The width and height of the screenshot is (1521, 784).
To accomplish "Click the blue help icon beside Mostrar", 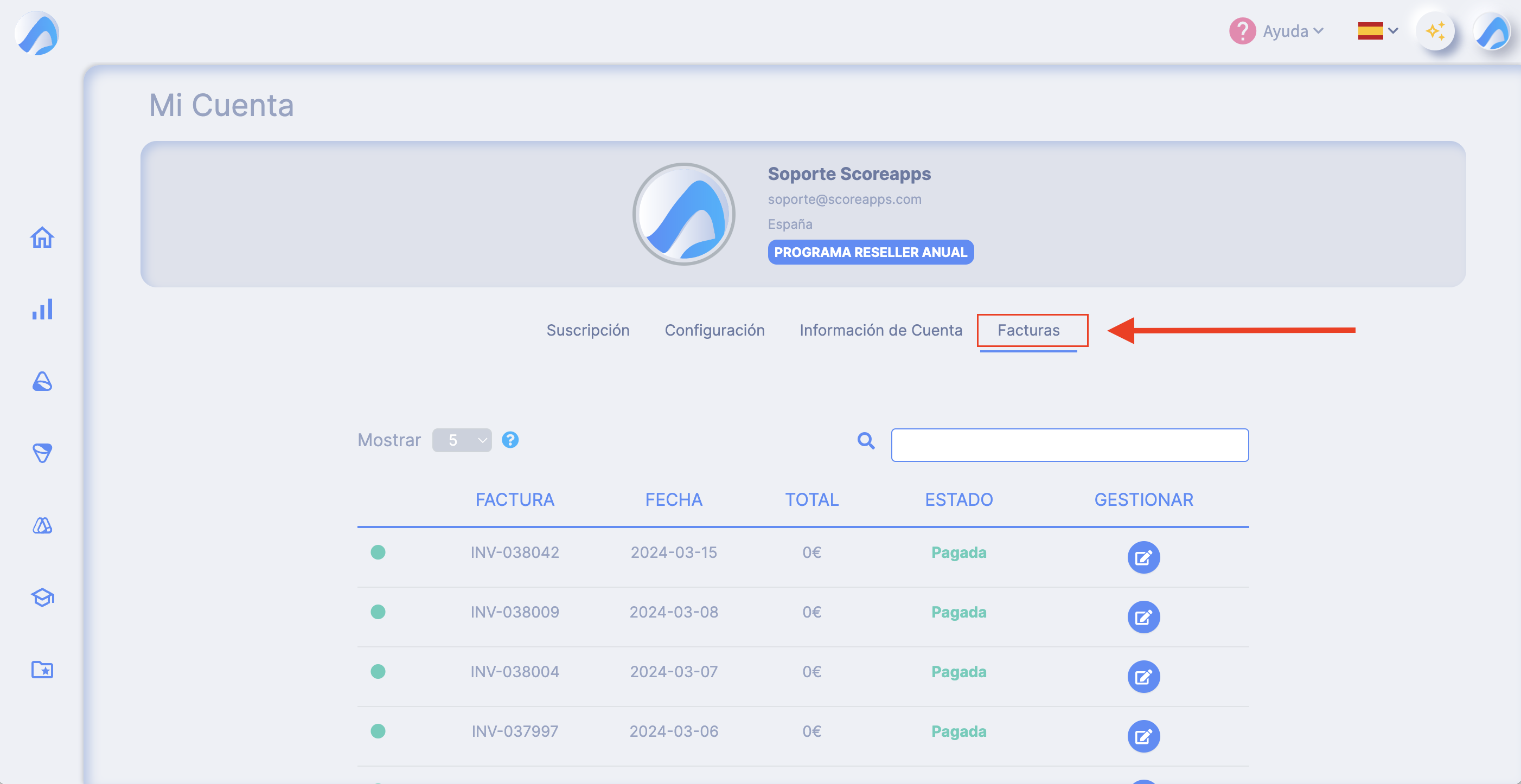I will point(510,440).
